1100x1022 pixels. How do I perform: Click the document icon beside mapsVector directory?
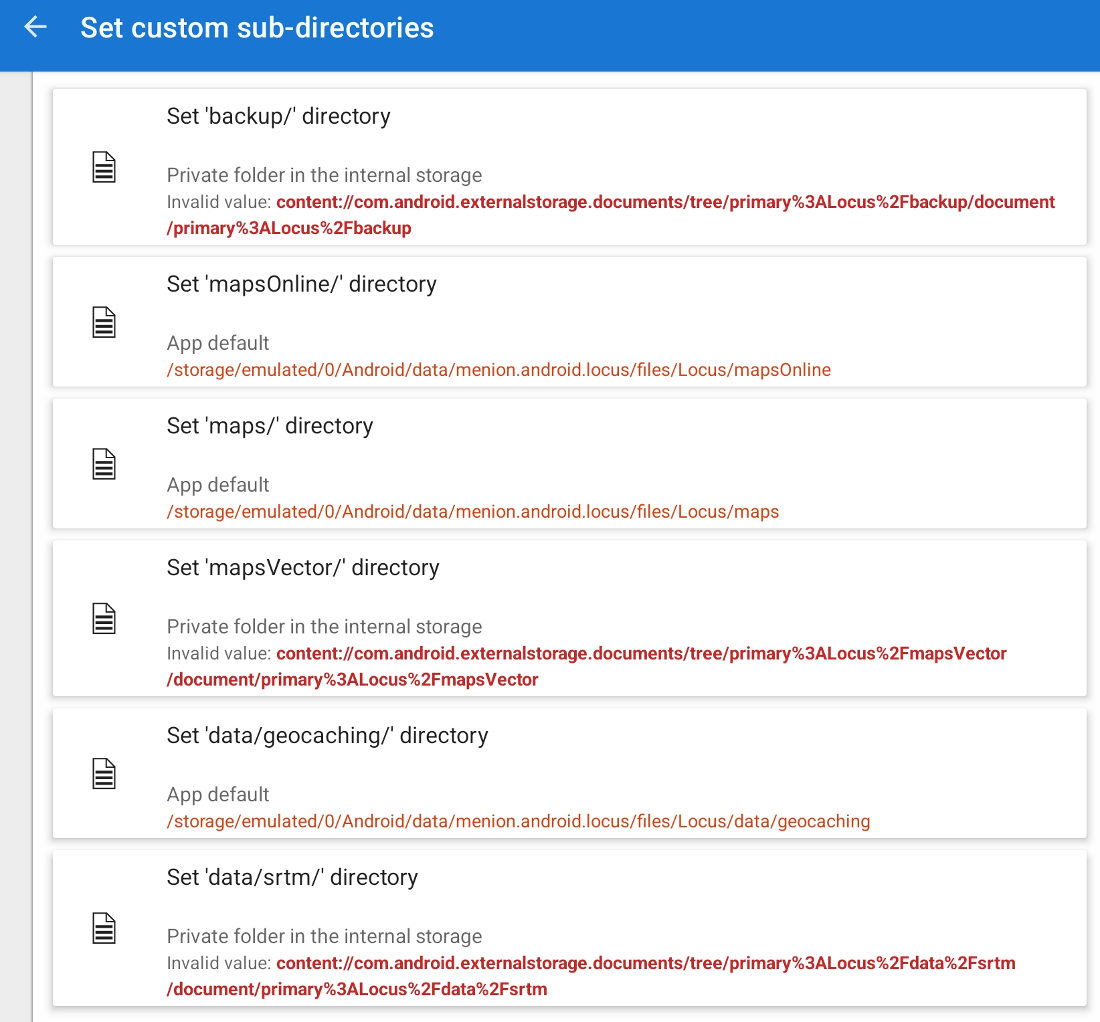point(104,619)
